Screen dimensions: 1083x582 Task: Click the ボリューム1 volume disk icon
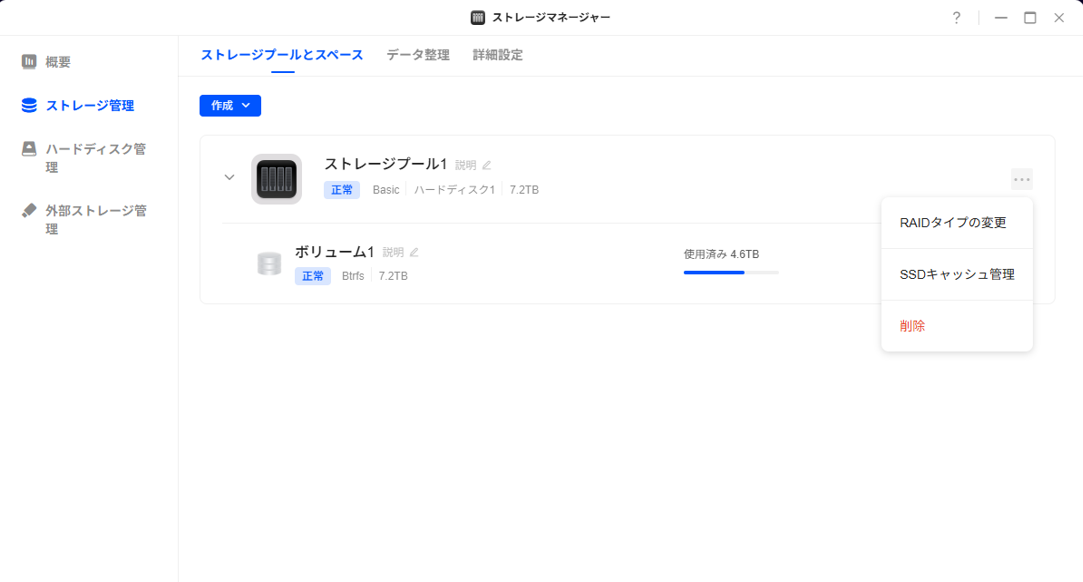[269, 263]
